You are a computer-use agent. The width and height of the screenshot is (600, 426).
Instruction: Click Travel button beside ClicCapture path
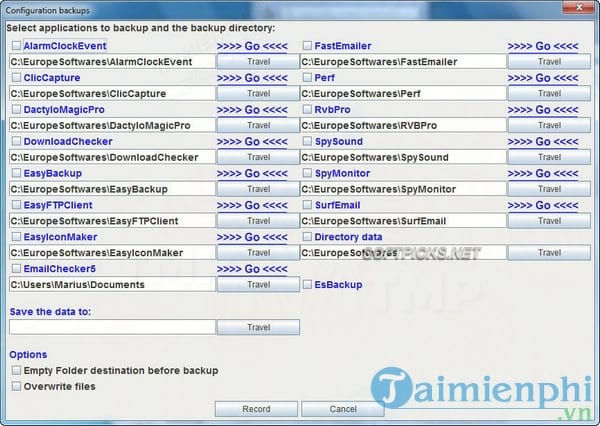tap(258, 93)
